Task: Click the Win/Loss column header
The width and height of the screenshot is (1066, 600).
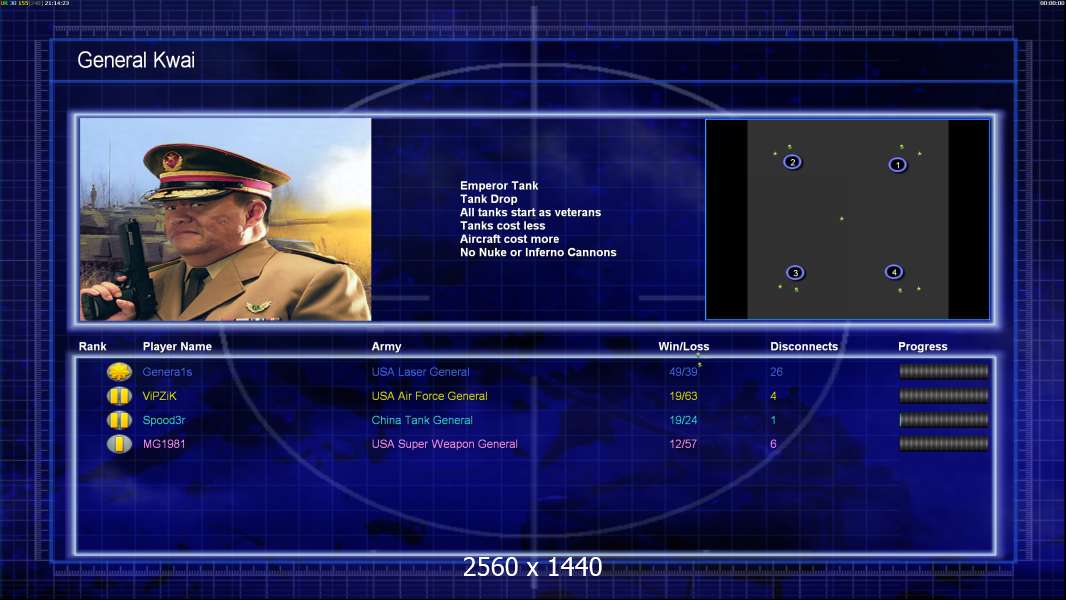Action: [683, 346]
